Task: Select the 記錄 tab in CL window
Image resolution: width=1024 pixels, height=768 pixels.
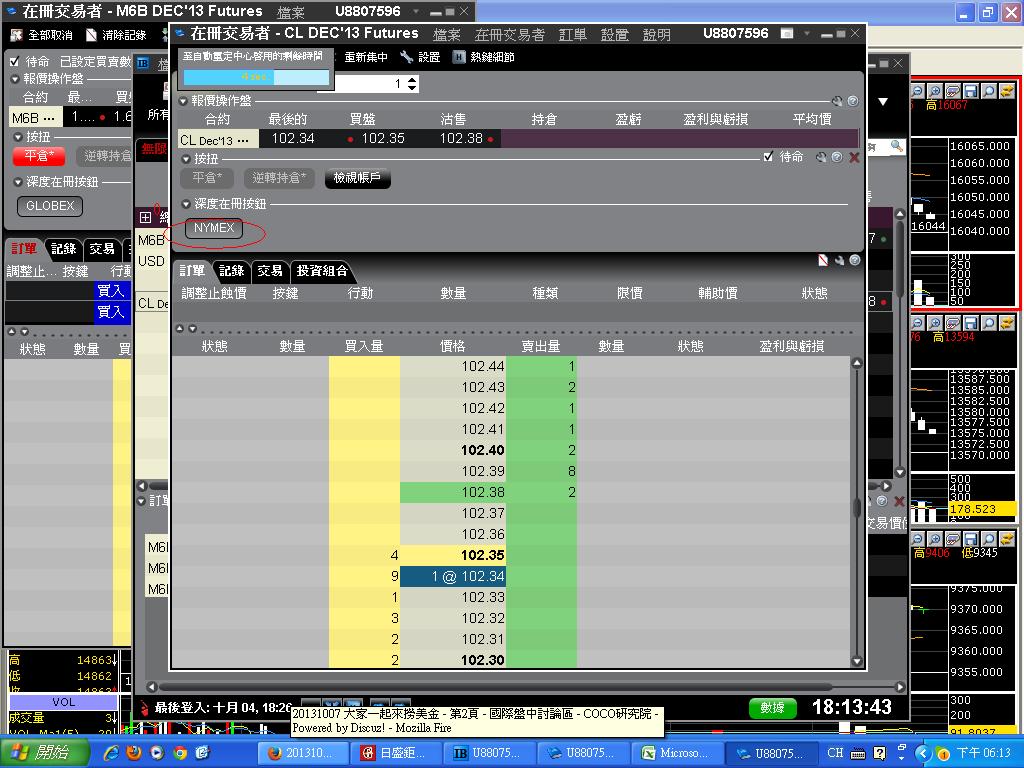Action: [232, 271]
